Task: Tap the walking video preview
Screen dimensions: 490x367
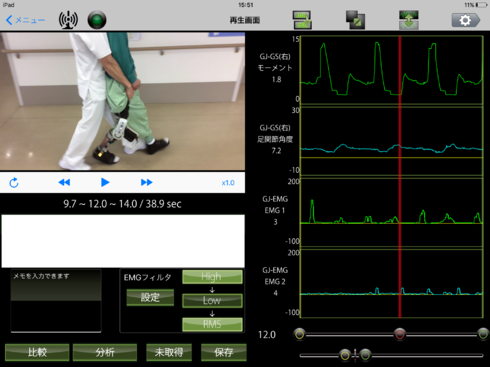Action: pyautogui.click(x=122, y=101)
